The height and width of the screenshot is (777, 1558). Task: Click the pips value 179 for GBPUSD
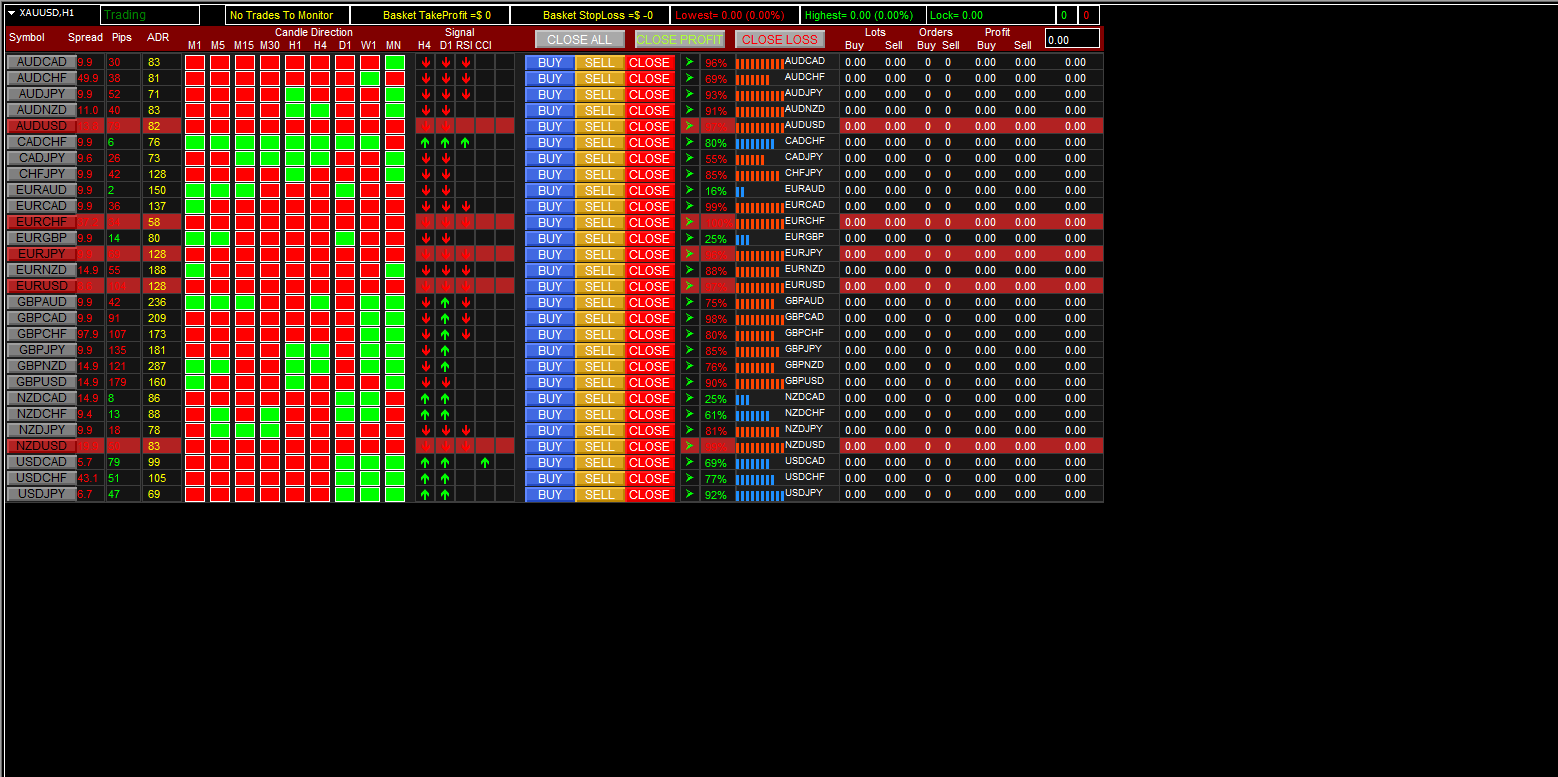coord(118,382)
